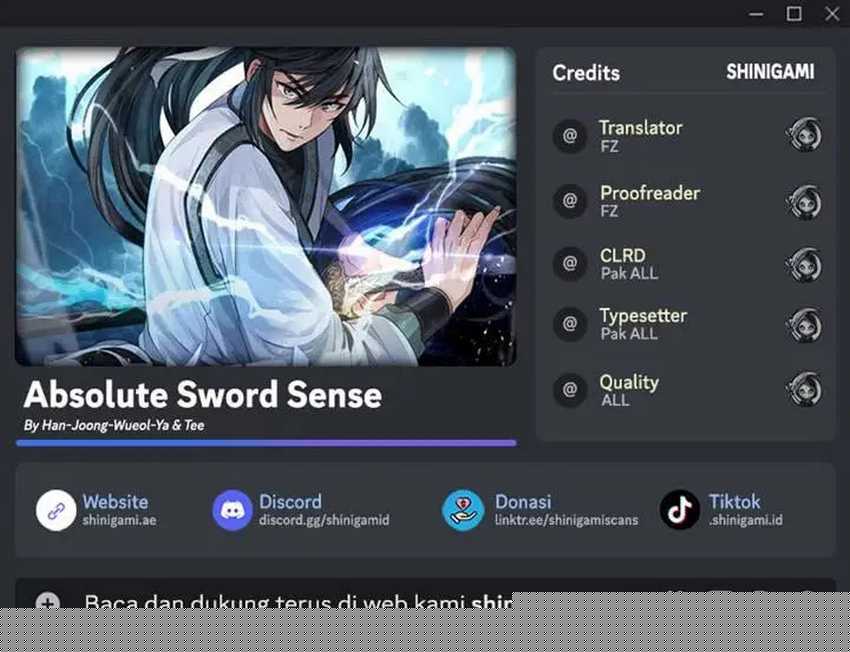Click the Donasi heart-in-hand icon
This screenshot has width=850, height=652.
[463, 510]
